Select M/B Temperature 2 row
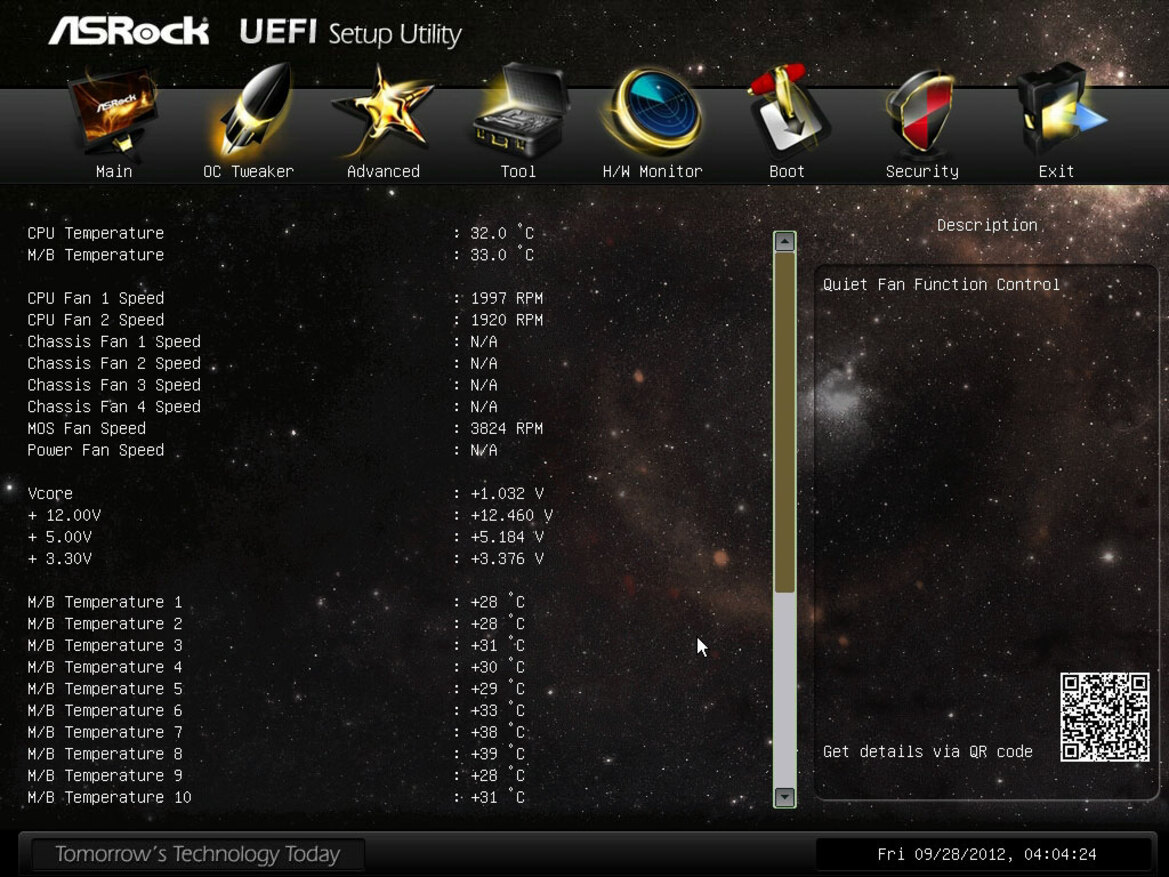Screen dimensions: 1169x877 tap(277, 623)
